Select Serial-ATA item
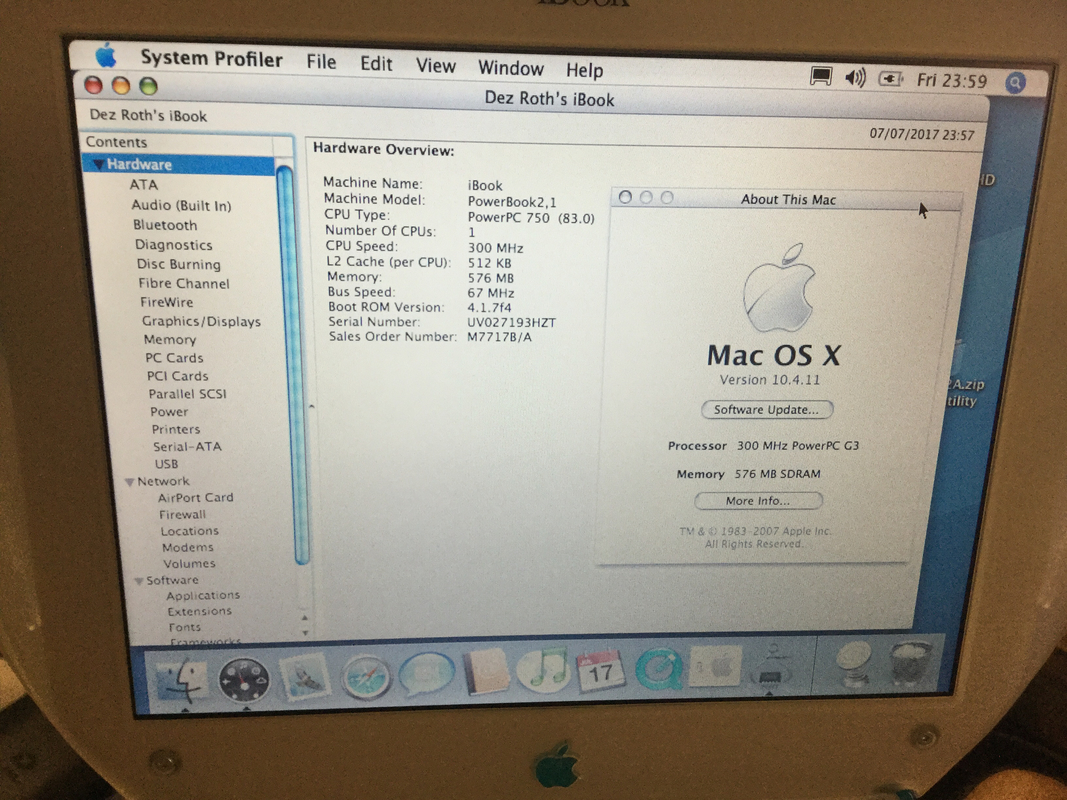The image size is (1067, 800). [x=188, y=447]
